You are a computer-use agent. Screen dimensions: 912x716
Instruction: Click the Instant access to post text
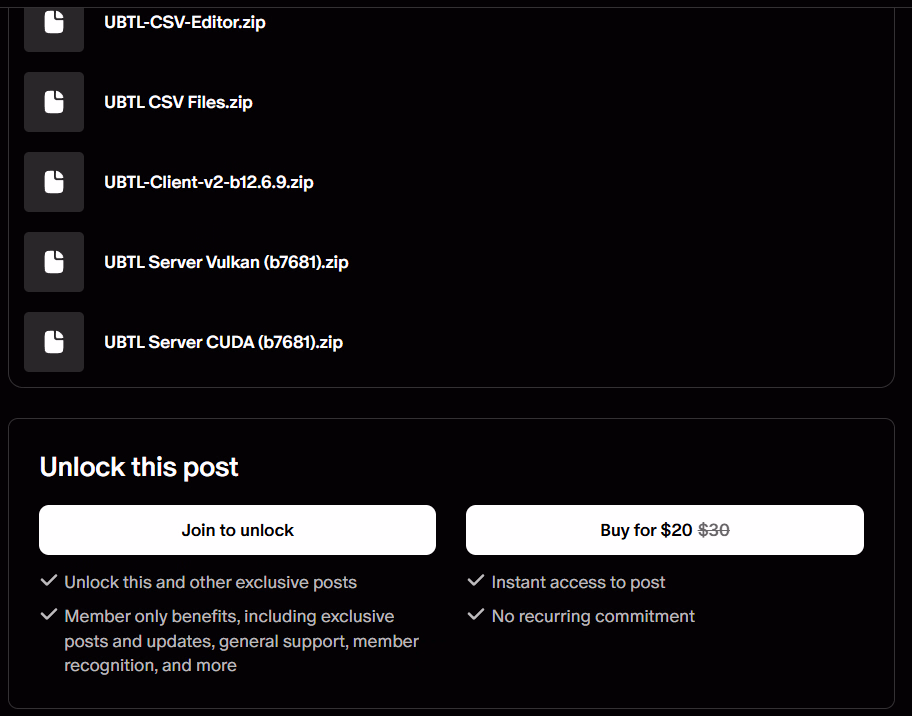pos(578,582)
